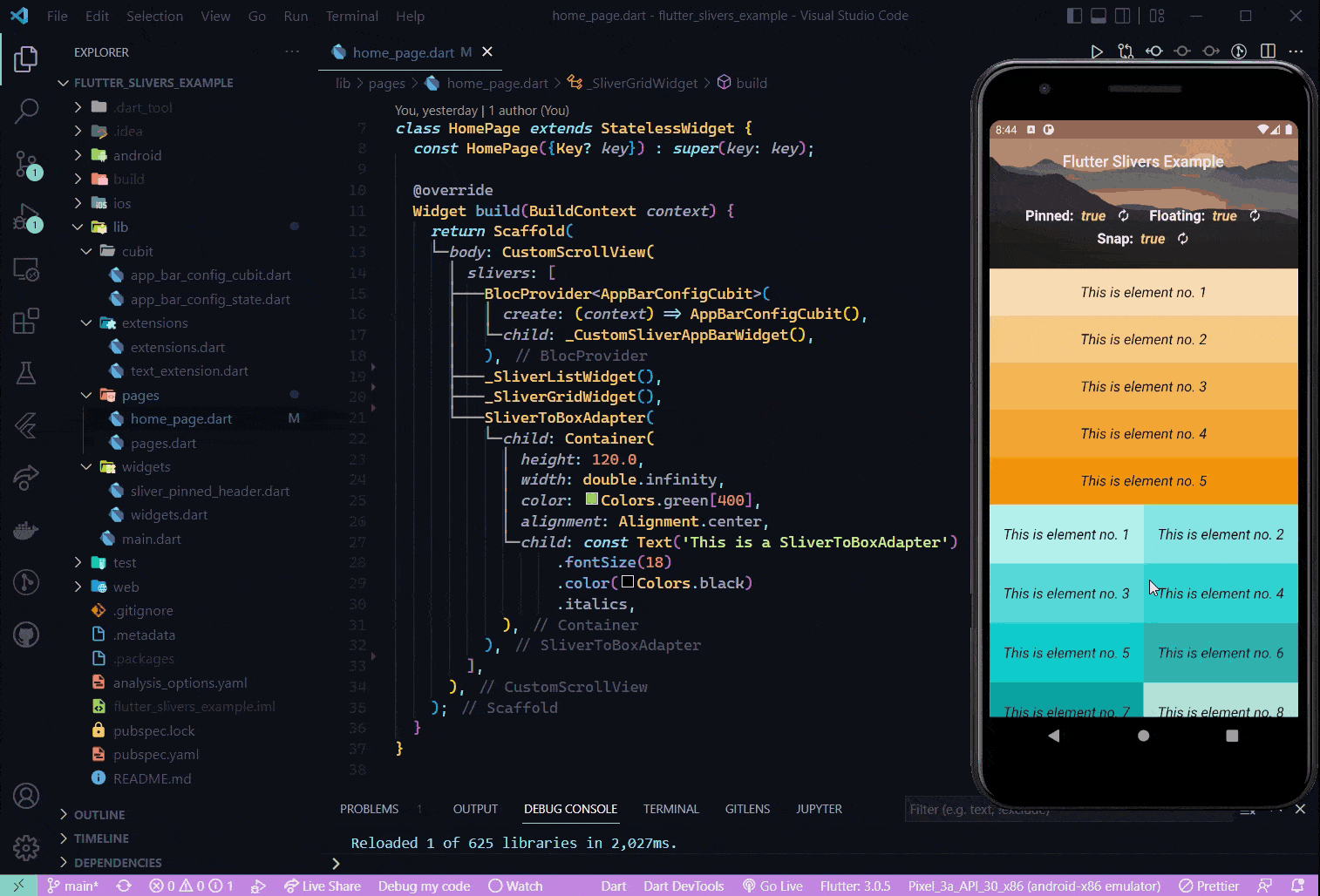Open the Extensions view
Screen dimensions: 1320x896
click(x=26, y=321)
